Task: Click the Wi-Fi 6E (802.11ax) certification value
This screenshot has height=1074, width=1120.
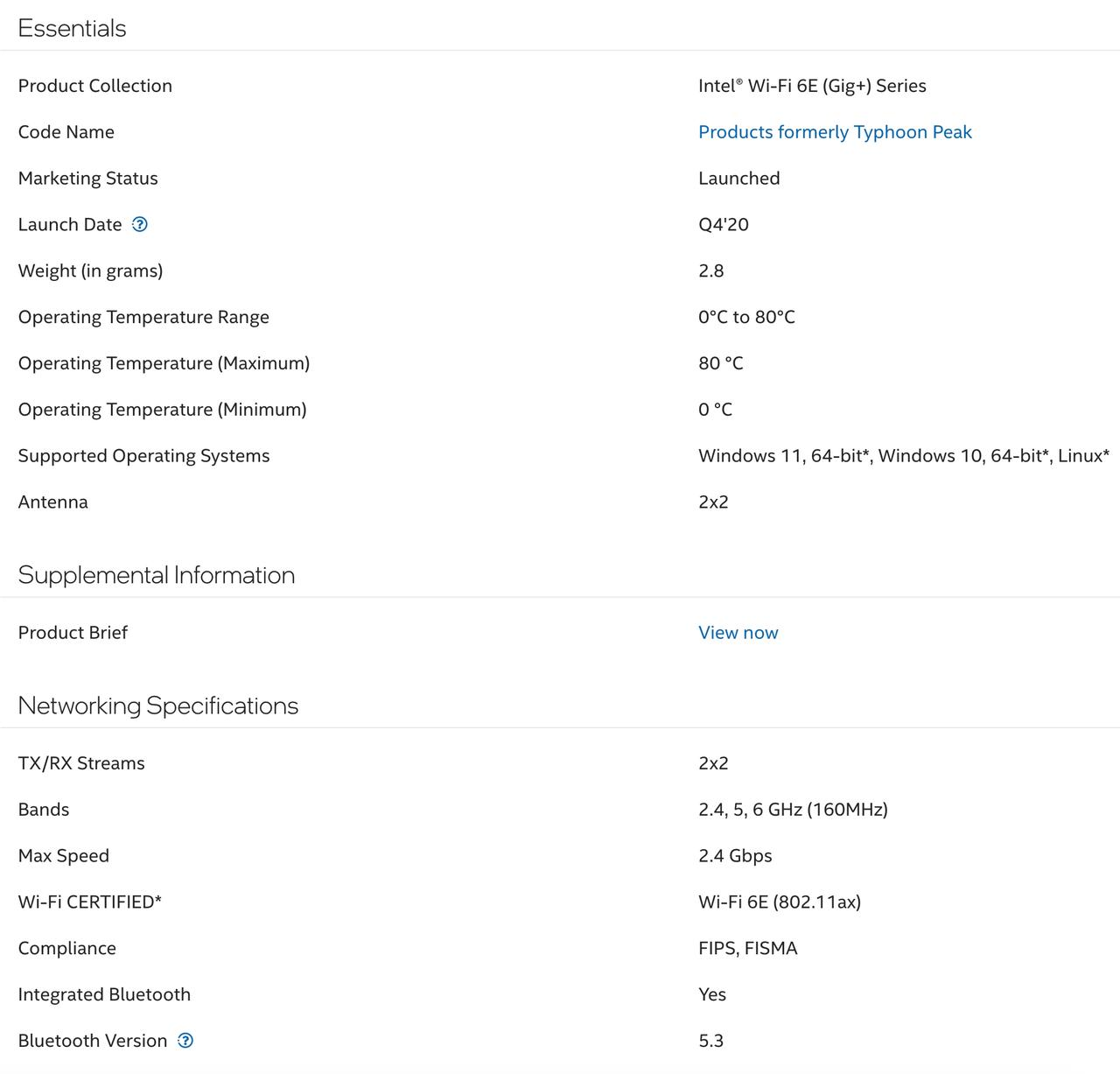Action: (x=779, y=902)
